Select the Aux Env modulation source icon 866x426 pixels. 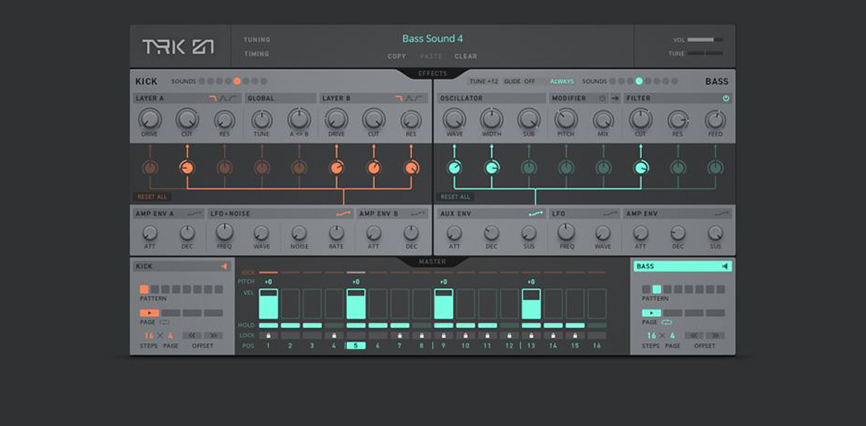536,213
